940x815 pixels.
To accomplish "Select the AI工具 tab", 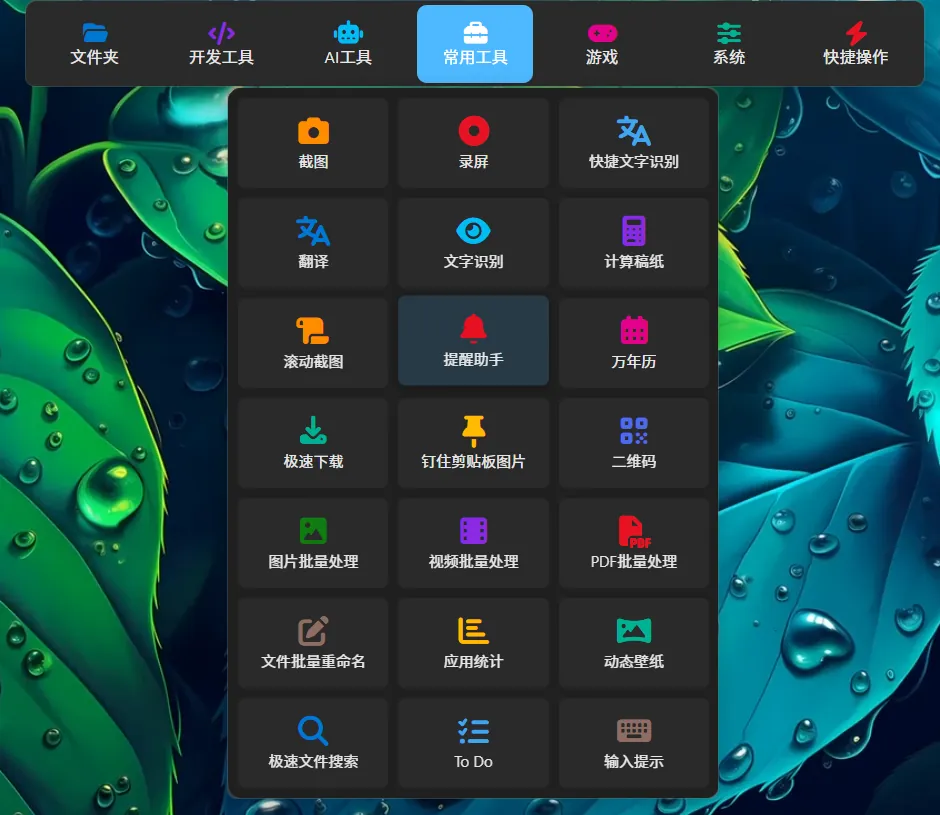I will click(x=348, y=44).
